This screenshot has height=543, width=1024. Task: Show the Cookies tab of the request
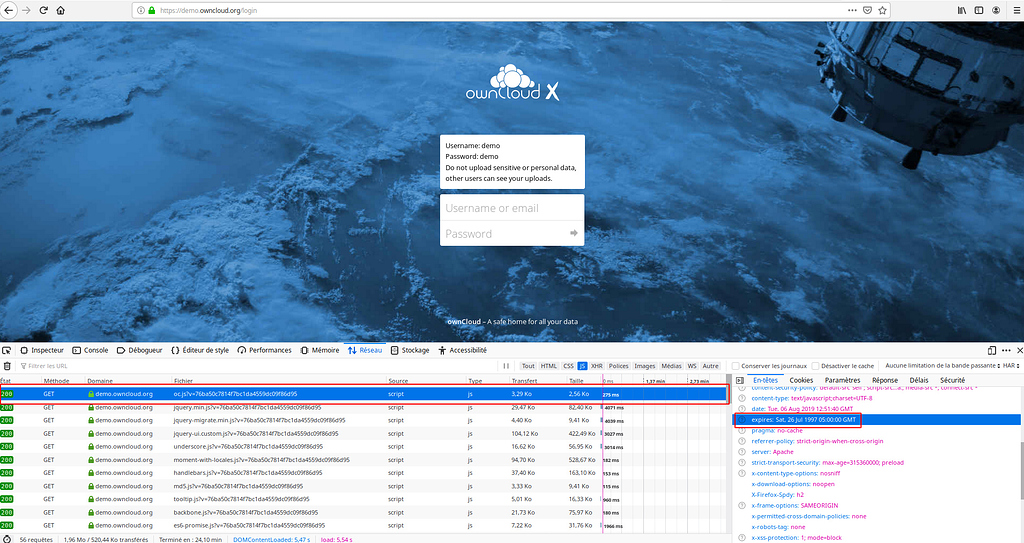[x=801, y=380]
